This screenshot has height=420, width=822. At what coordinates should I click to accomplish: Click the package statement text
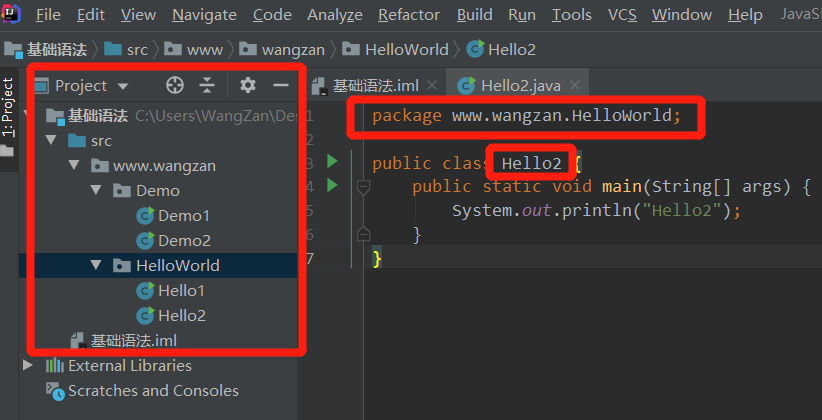(x=526, y=115)
